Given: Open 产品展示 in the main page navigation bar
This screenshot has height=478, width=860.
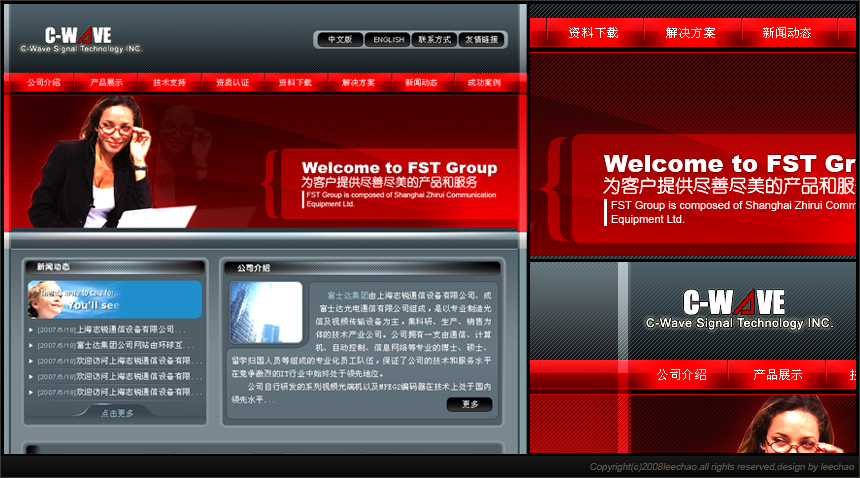Looking at the screenshot, I should tap(106, 83).
